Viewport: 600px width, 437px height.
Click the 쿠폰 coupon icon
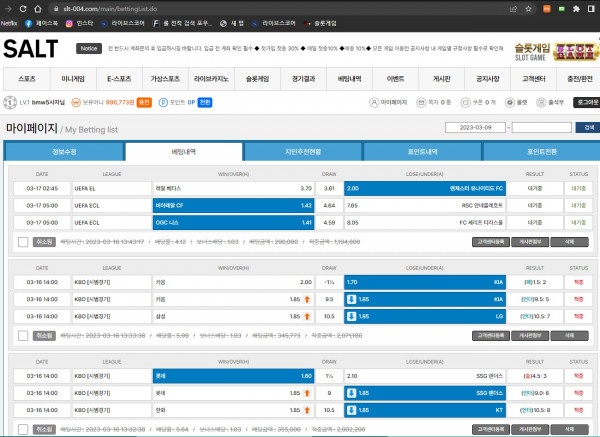464,102
